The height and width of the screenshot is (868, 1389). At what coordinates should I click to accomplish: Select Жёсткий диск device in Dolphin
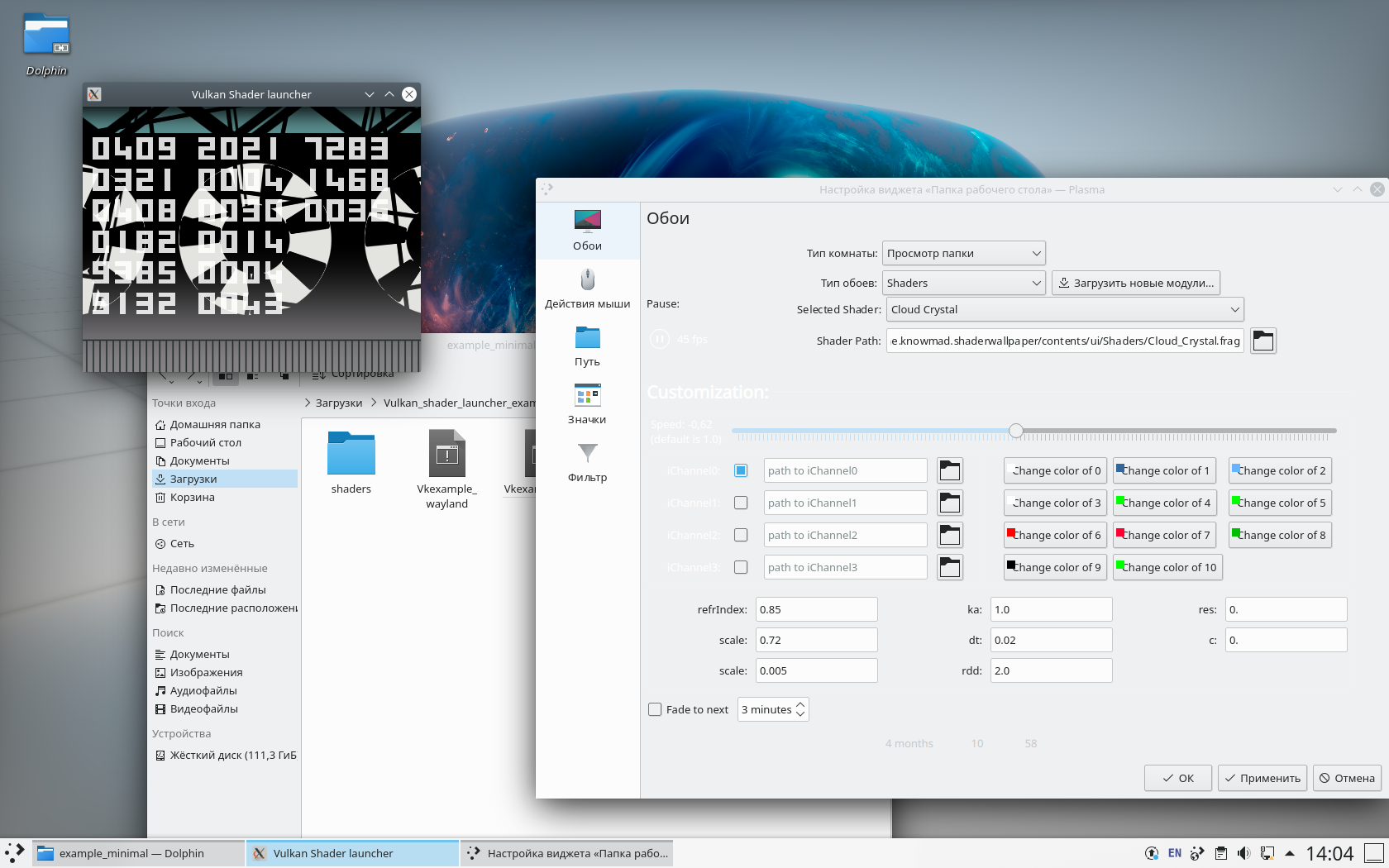225,755
